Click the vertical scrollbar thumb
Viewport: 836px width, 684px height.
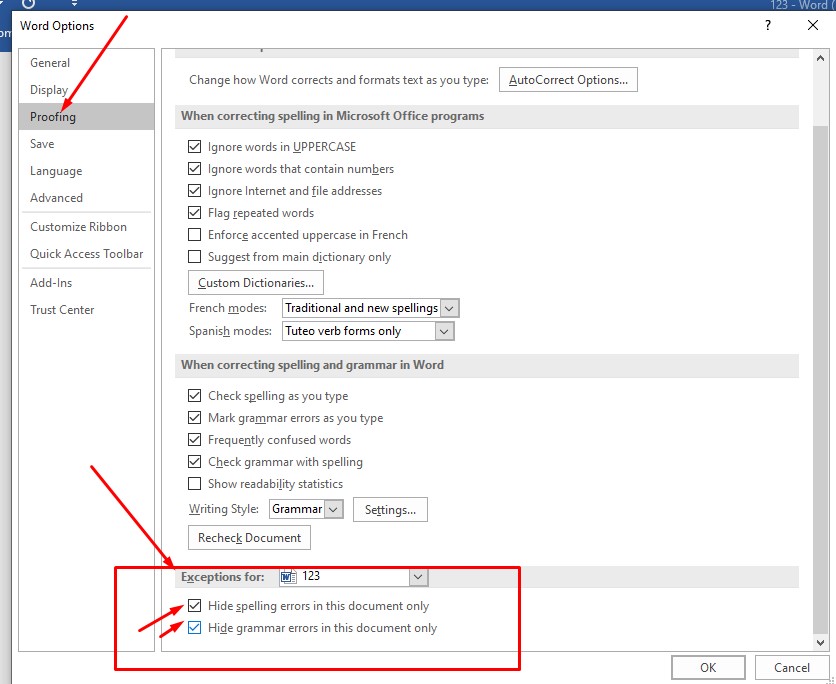coord(821,379)
